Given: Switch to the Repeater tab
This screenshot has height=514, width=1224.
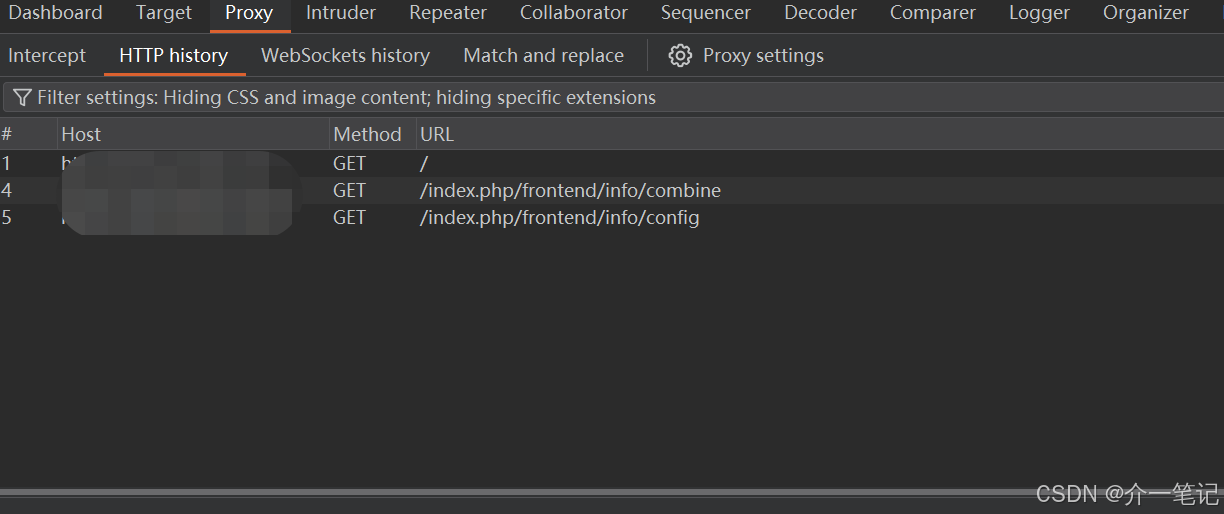Looking at the screenshot, I should pos(448,13).
